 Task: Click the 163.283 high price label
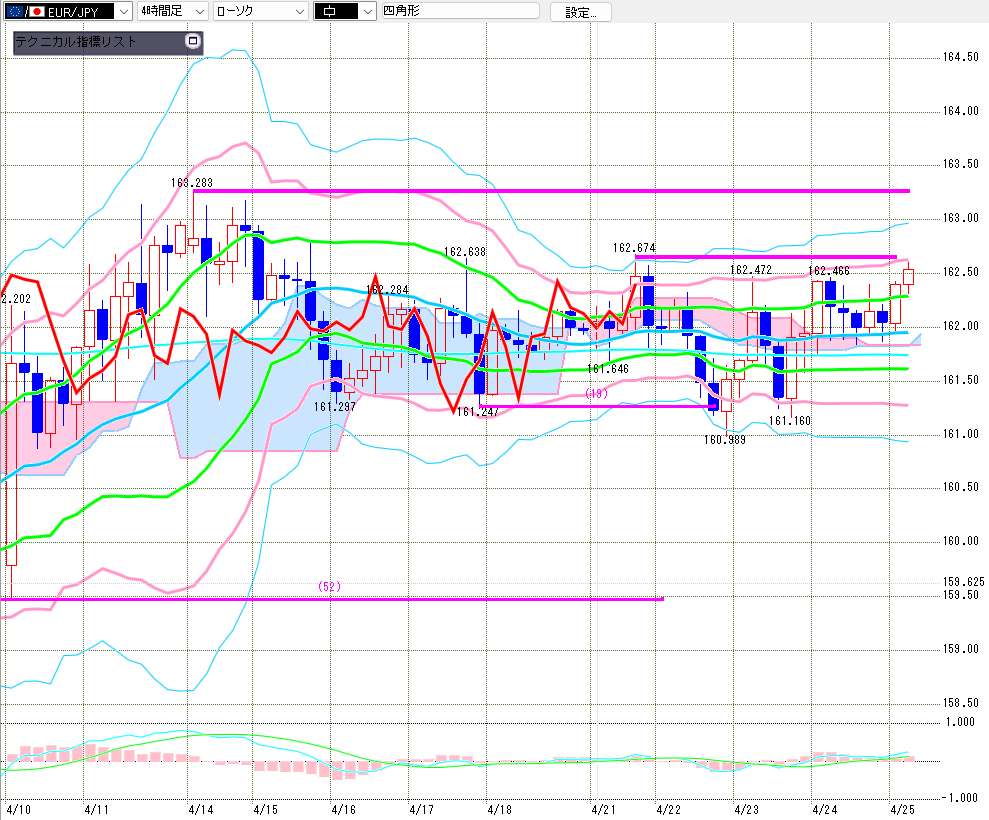tap(192, 182)
